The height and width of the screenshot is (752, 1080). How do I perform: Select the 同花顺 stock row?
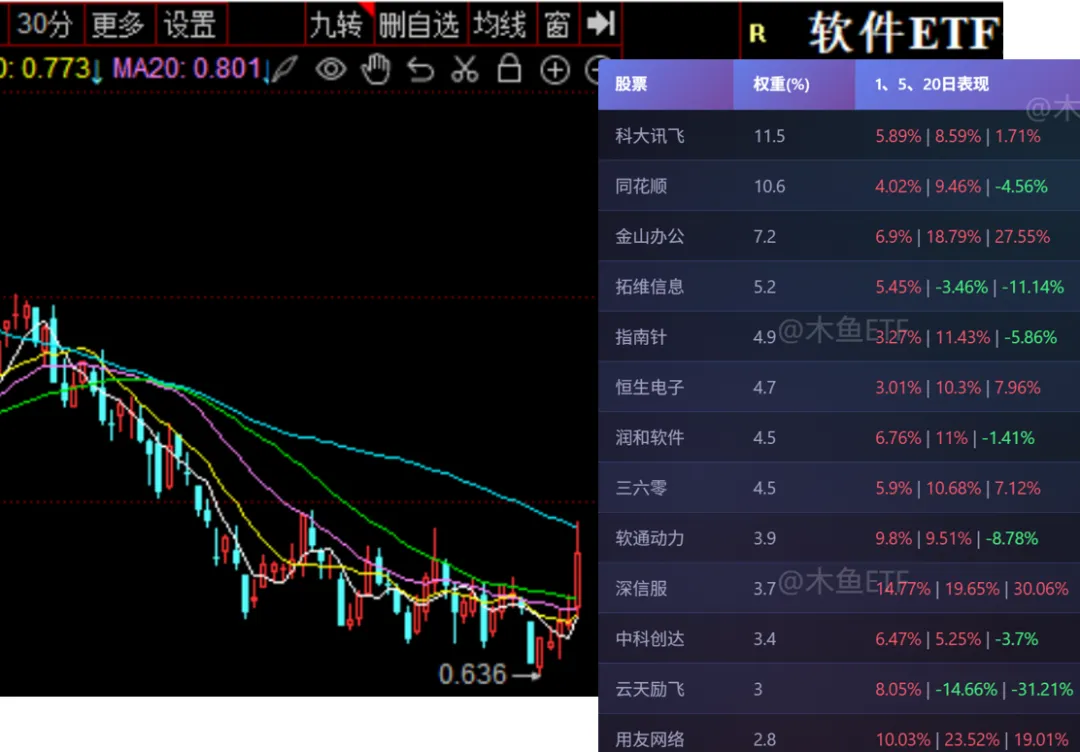point(839,186)
